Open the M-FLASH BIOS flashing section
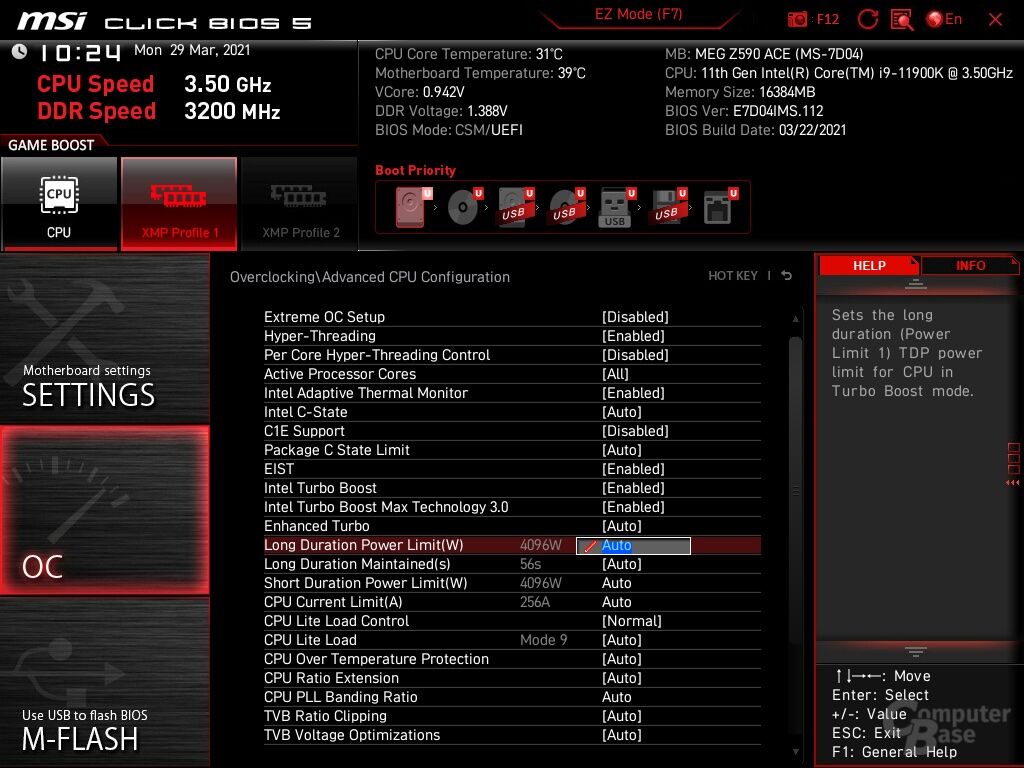1024x768 pixels. pyautogui.click(x=104, y=682)
